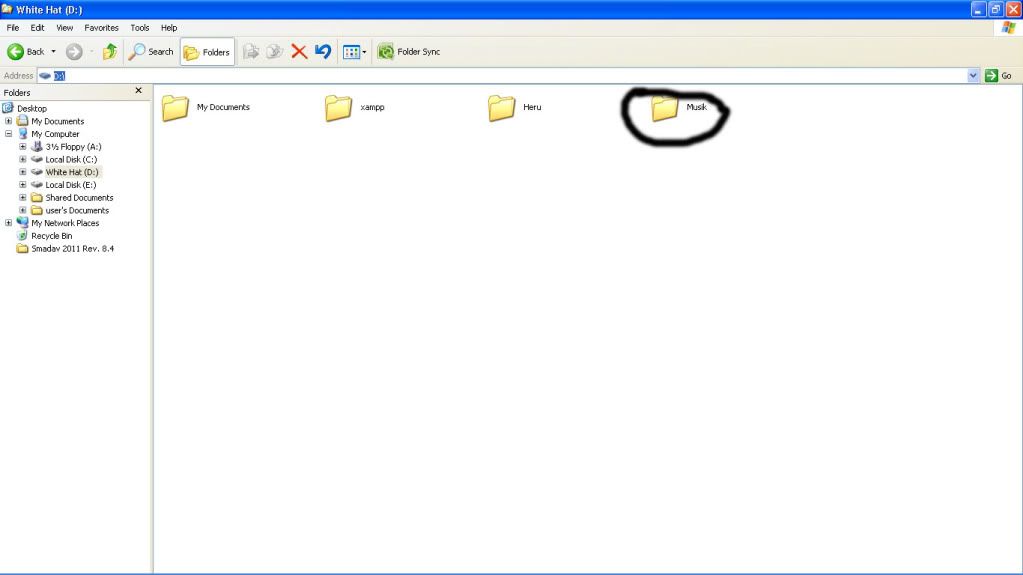Viewport: 1023px width, 575px height.
Task: Click the Up folder level icon
Action: 109,52
